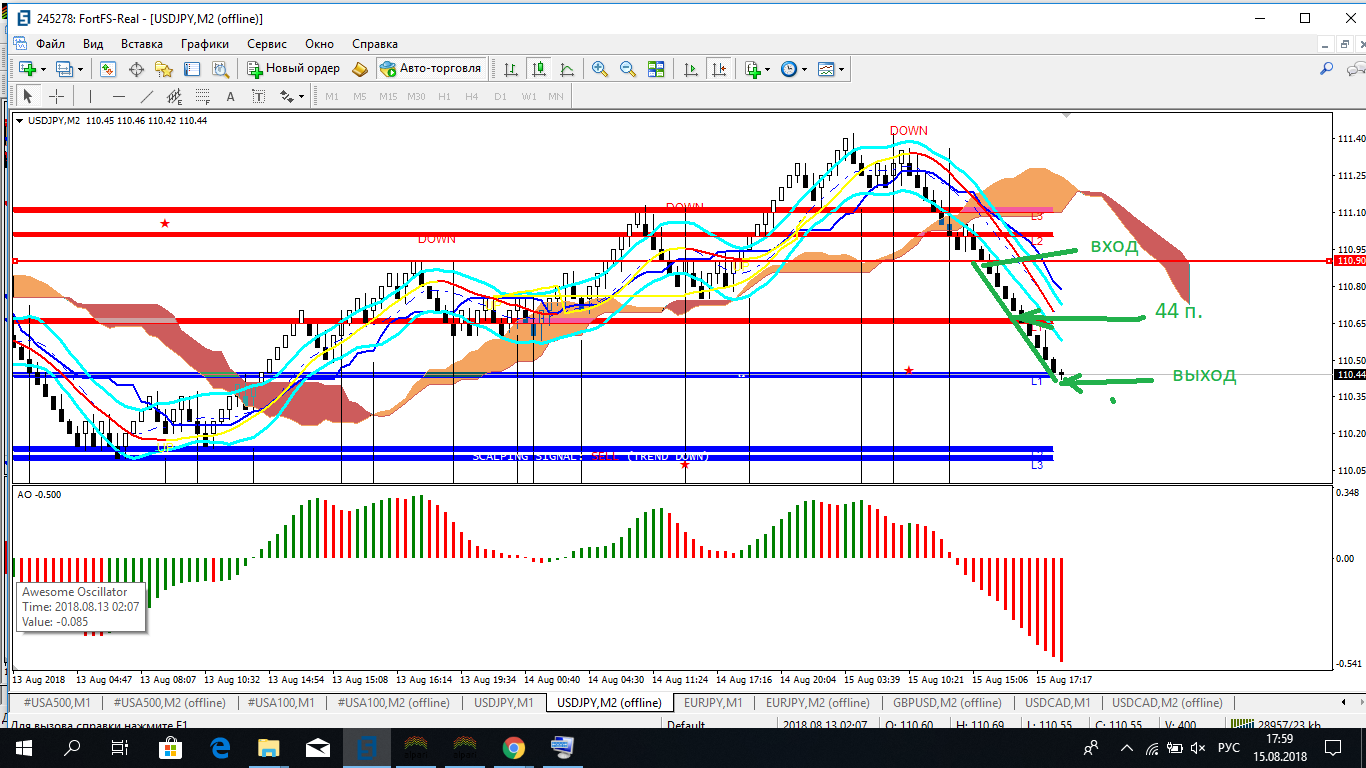Viewport: 1366px width, 768px height.
Task: Click the Новый ордер button
Action: pos(295,69)
